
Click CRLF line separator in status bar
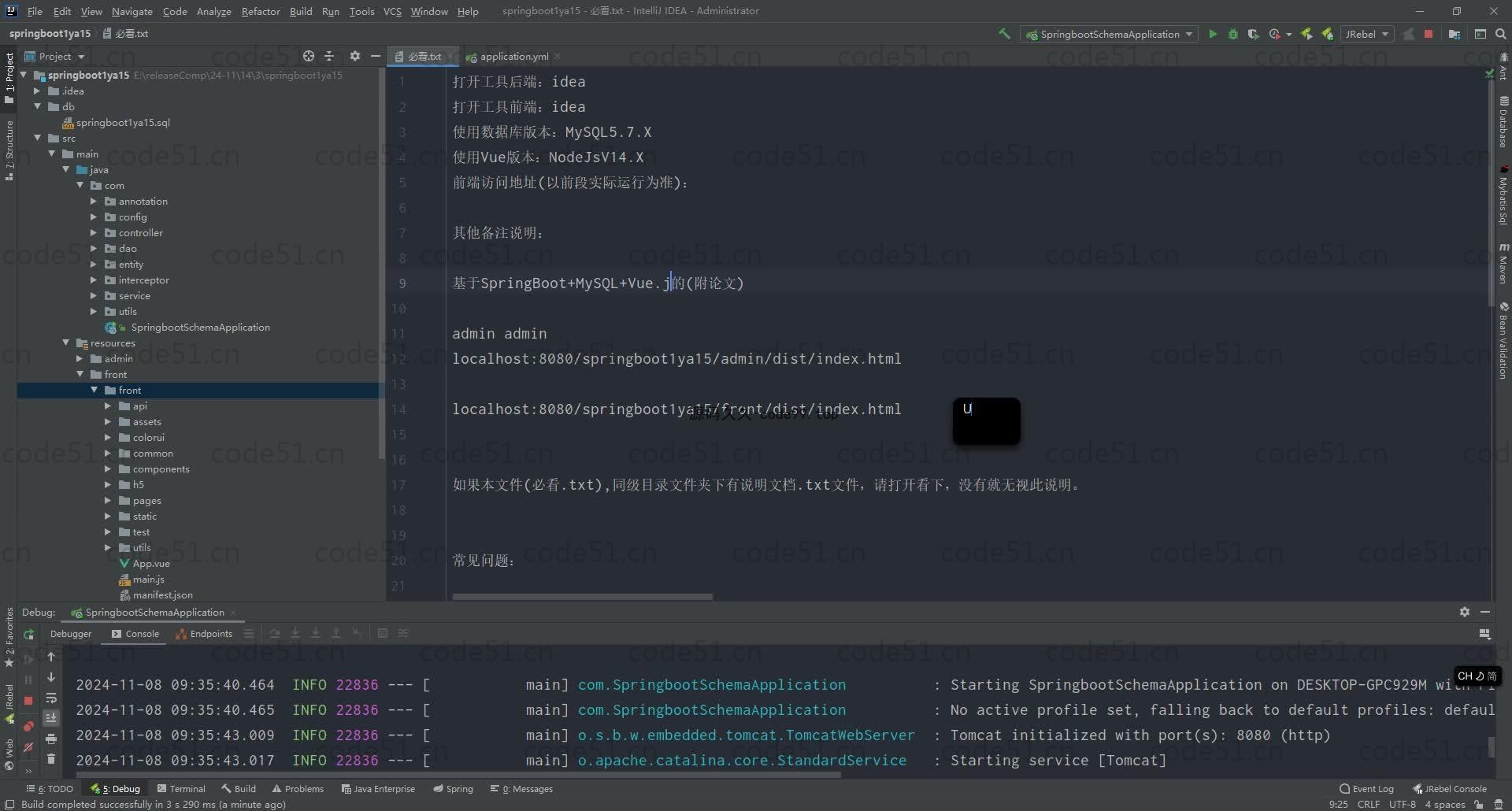pyautogui.click(x=1369, y=804)
